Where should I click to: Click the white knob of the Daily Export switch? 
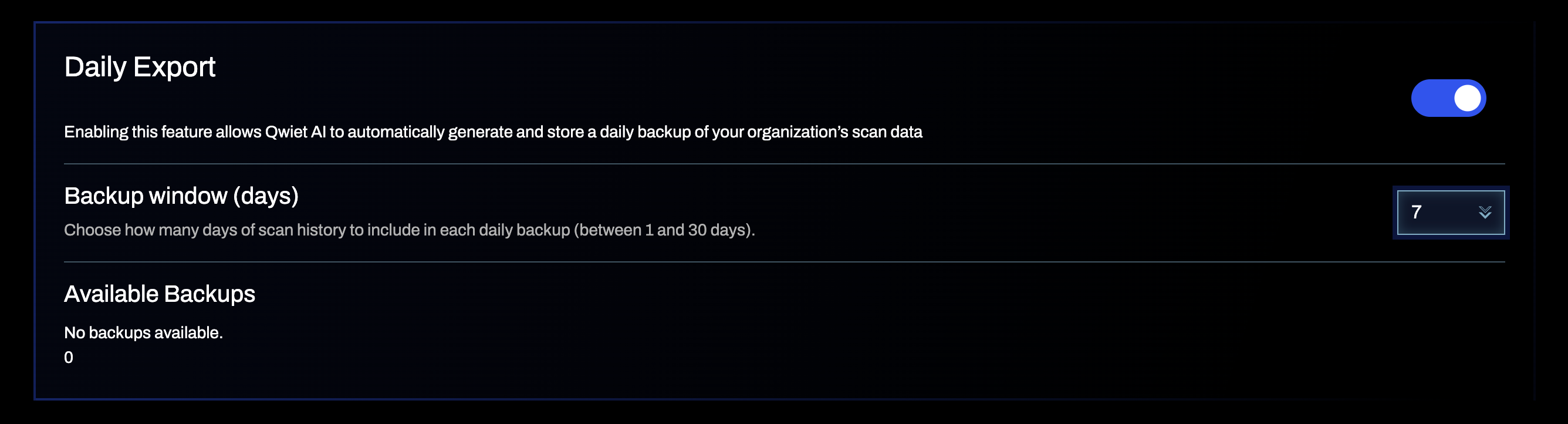1467,97
